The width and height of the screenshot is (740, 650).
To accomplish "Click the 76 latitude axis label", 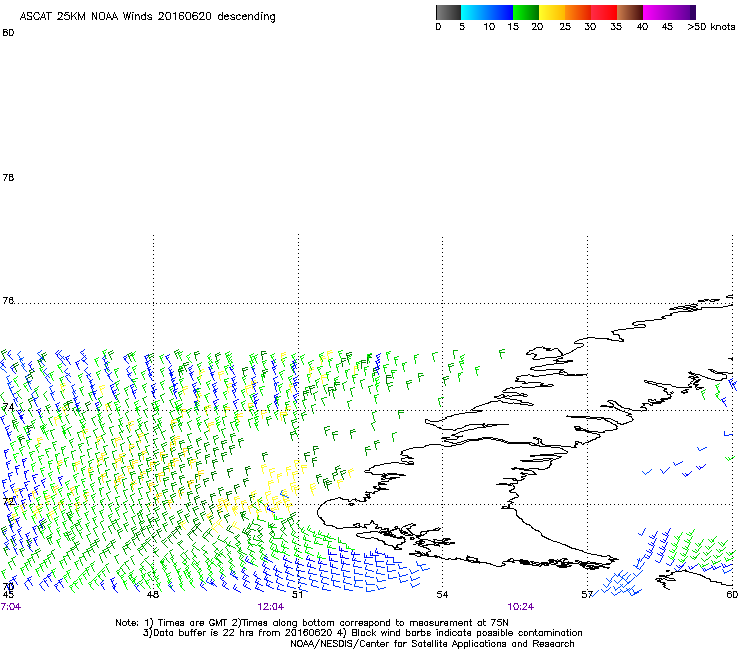I will tap(8, 301).
